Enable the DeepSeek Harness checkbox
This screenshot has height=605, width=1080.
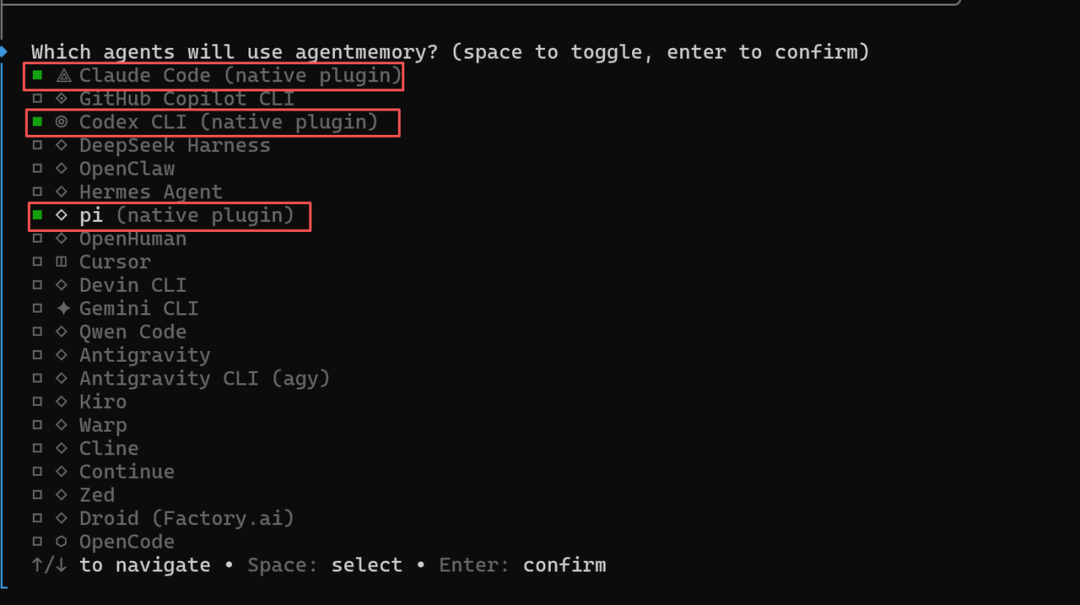[x=37, y=145]
